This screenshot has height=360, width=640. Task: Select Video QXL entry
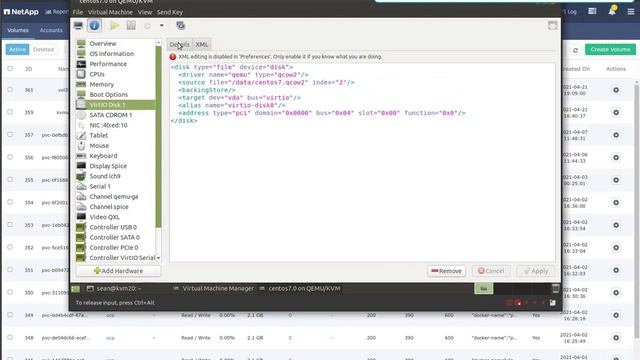pyautogui.click(x=115, y=217)
